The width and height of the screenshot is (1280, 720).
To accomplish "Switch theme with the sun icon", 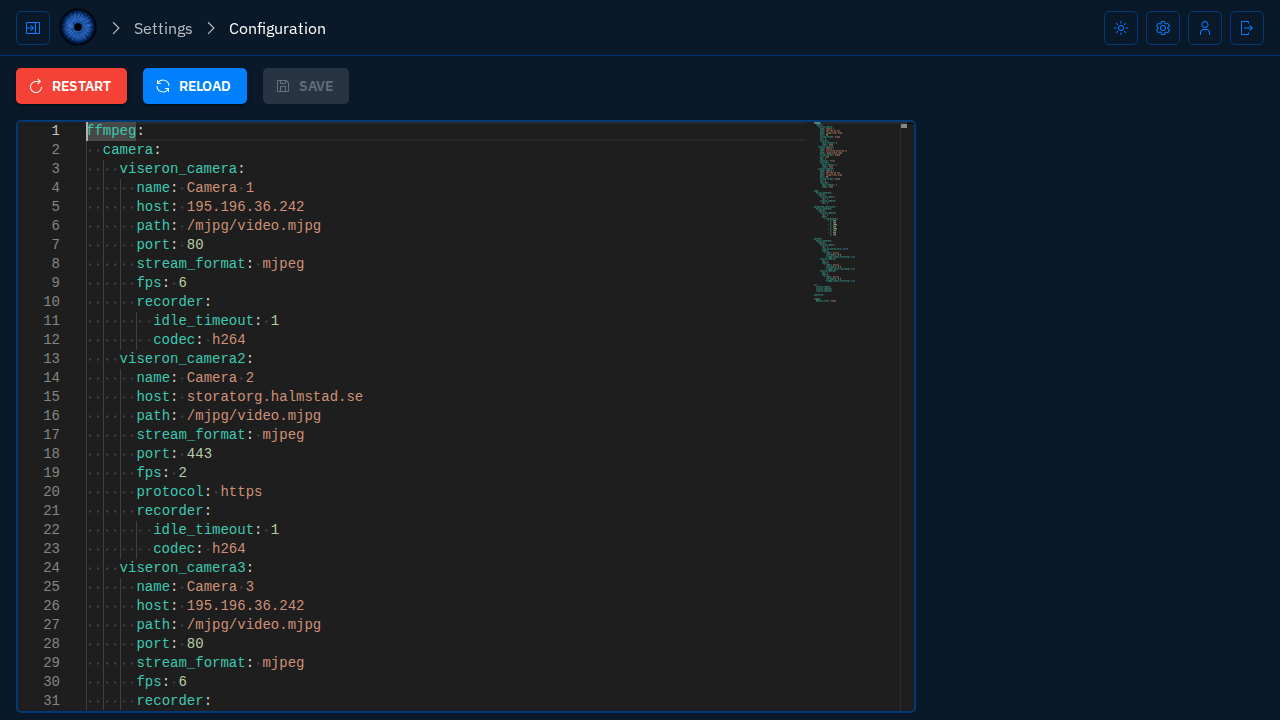I will point(1121,28).
